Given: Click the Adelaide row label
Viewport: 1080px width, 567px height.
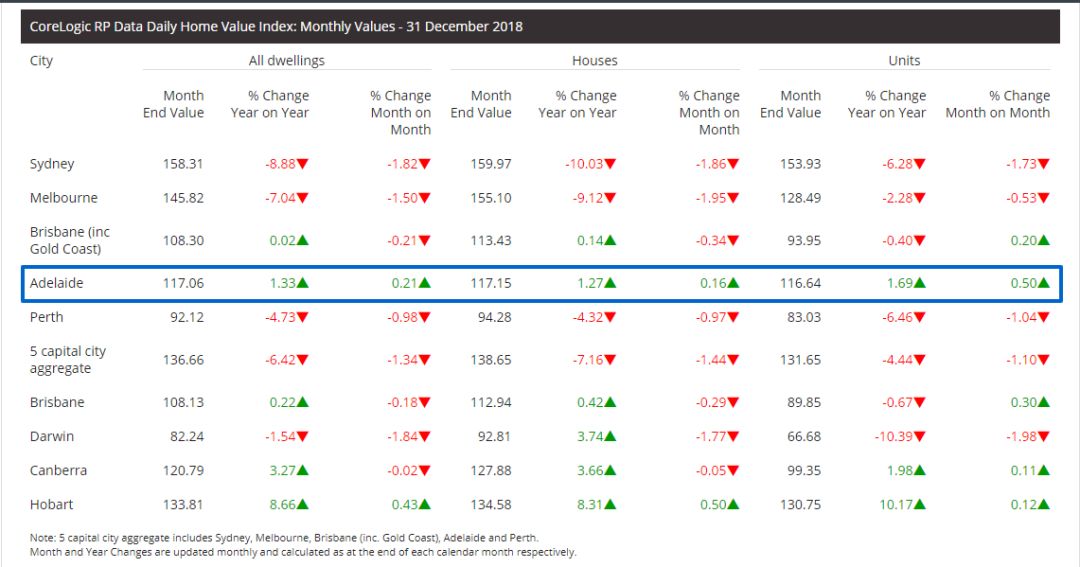Looking at the screenshot, I should coord(56,283).
